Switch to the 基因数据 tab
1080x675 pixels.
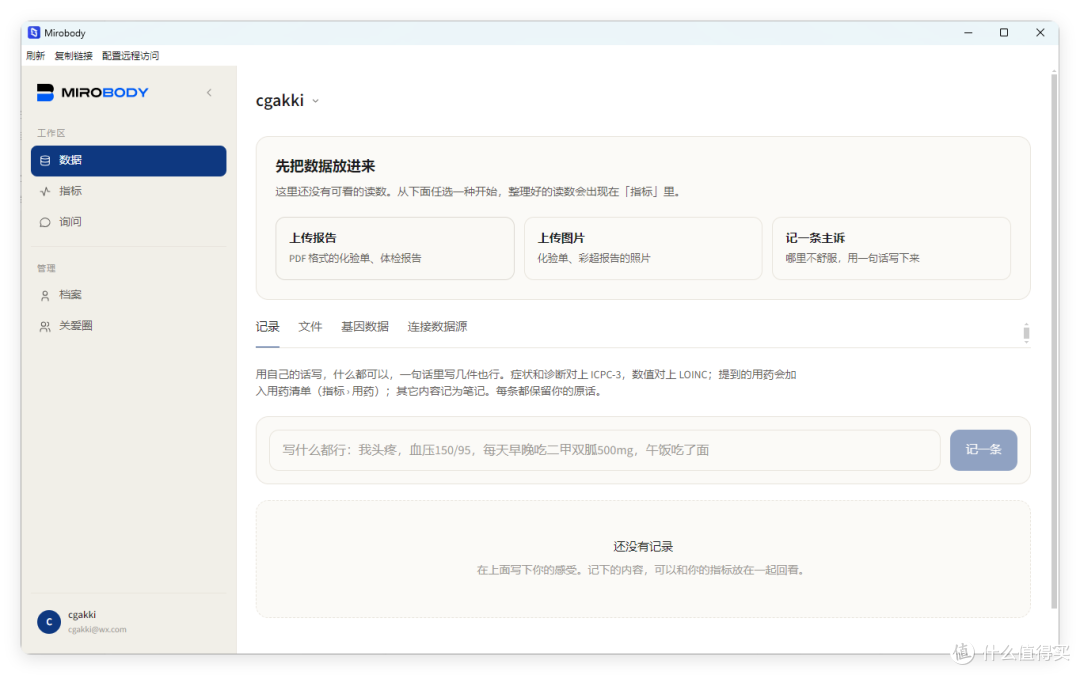click(364, 326)
